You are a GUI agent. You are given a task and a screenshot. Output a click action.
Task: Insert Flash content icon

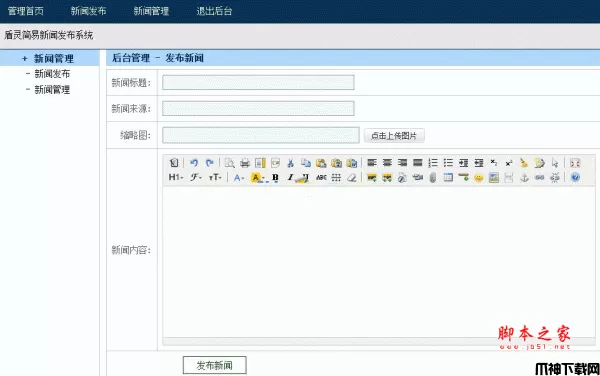coord(402,177)
